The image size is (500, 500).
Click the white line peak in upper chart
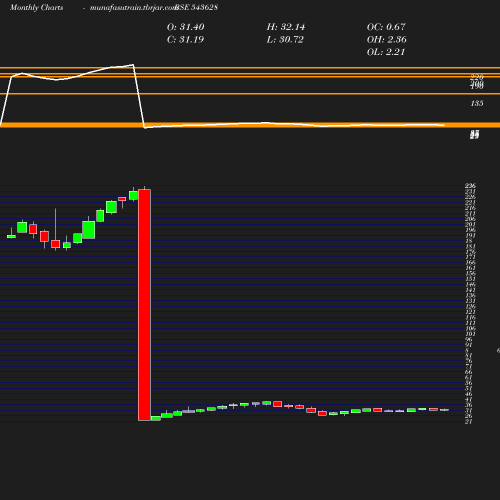(x=133, y=65)
